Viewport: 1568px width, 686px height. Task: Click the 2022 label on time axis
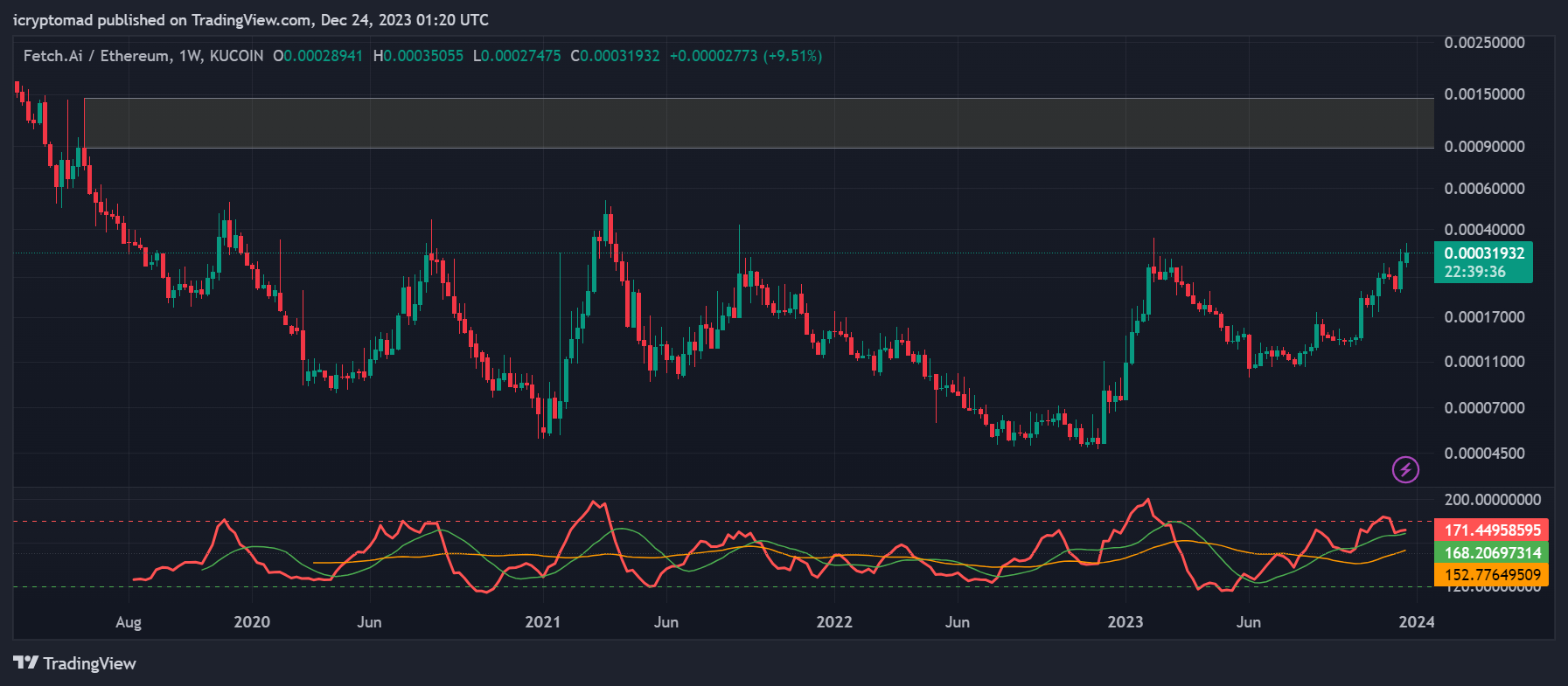(x=833, y=622)
